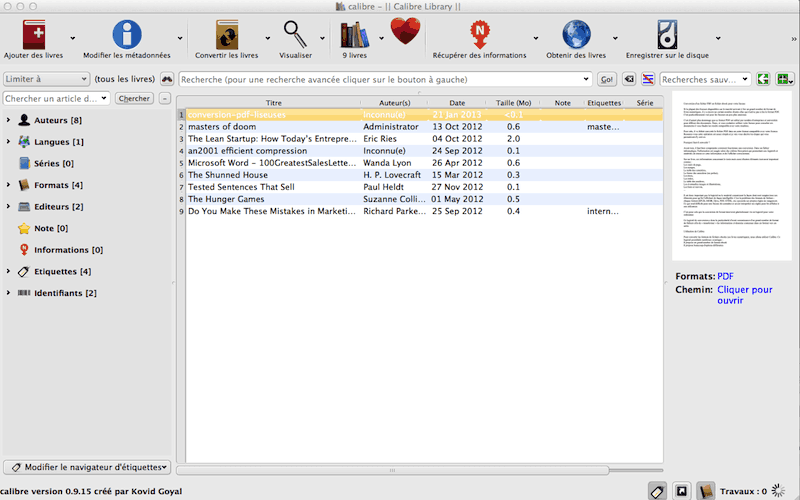Toggle tag browser icon in status bar
Viewport: 800px width, 500px height.
pyautogui.click(x=657, y=491)
